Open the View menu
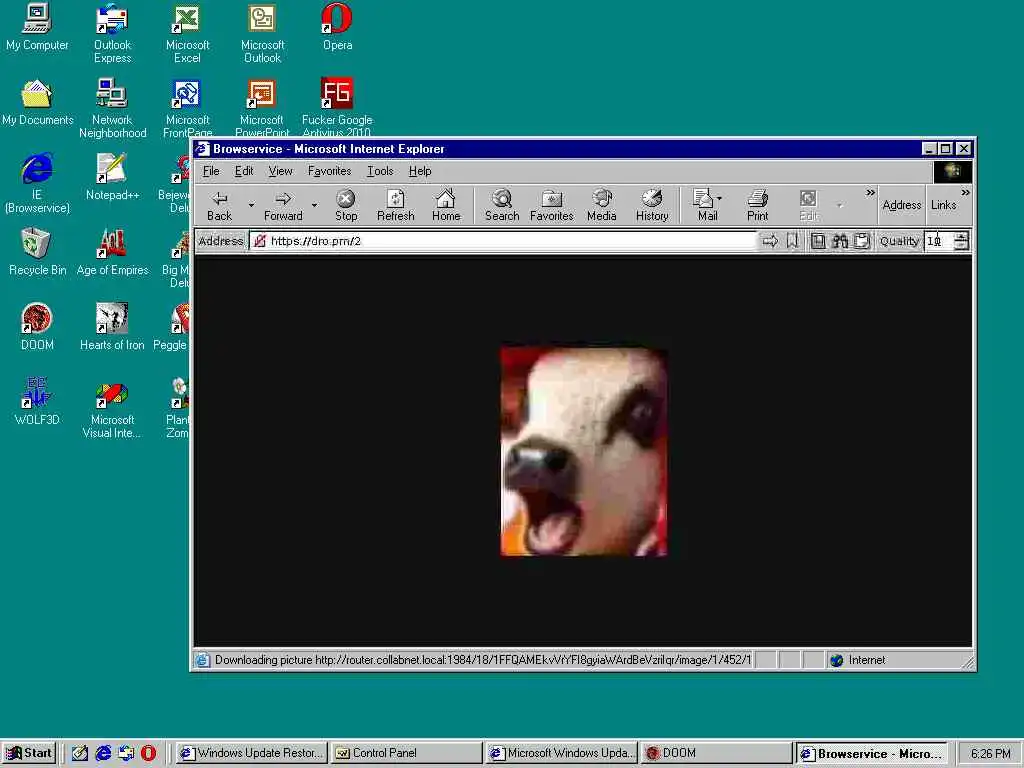Image resolution: width=1024 pixels, height=768 pixels. (280, 171)
